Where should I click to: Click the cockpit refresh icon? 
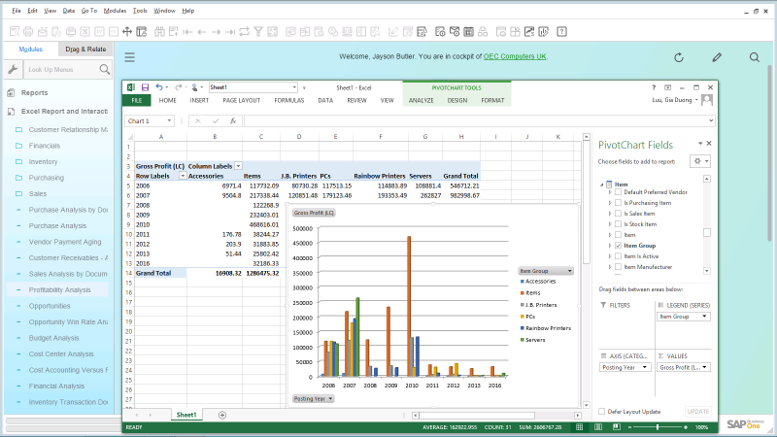click(679, 58)
